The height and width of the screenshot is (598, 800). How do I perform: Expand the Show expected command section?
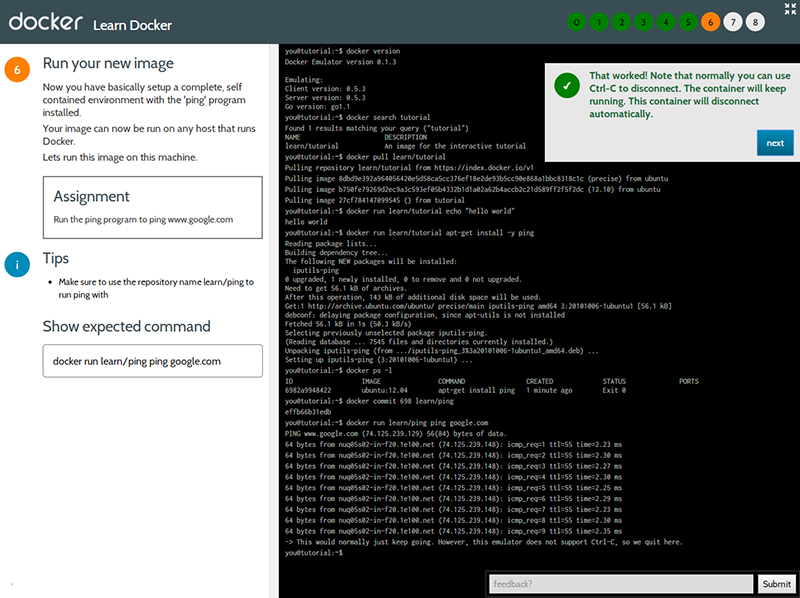tap(127, 326)
